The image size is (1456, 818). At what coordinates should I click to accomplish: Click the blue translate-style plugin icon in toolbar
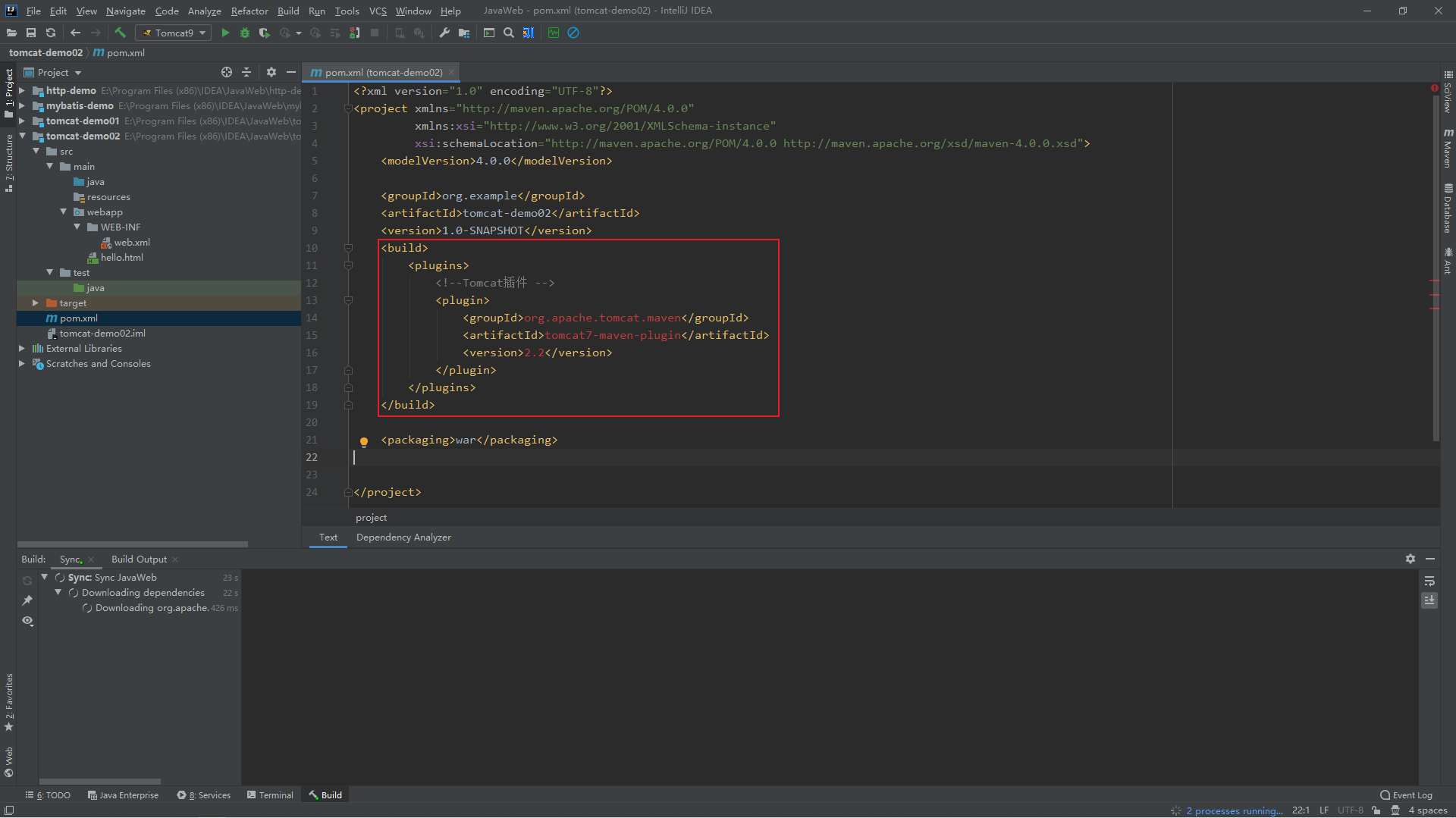(529, 33)
